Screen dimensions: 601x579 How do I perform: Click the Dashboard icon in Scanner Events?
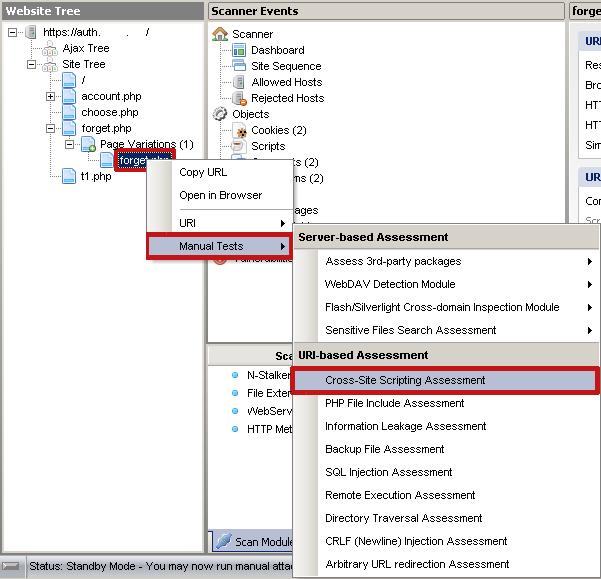239,50
